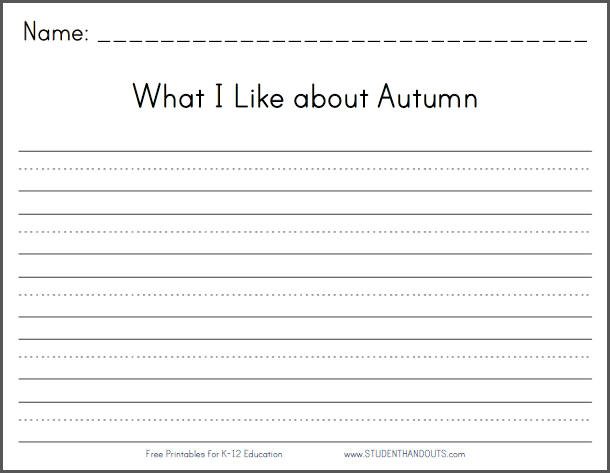Viewport: 610px width, 473px height.
Task: Click the word "Like" in the title
Action: (x=259, y=96)
